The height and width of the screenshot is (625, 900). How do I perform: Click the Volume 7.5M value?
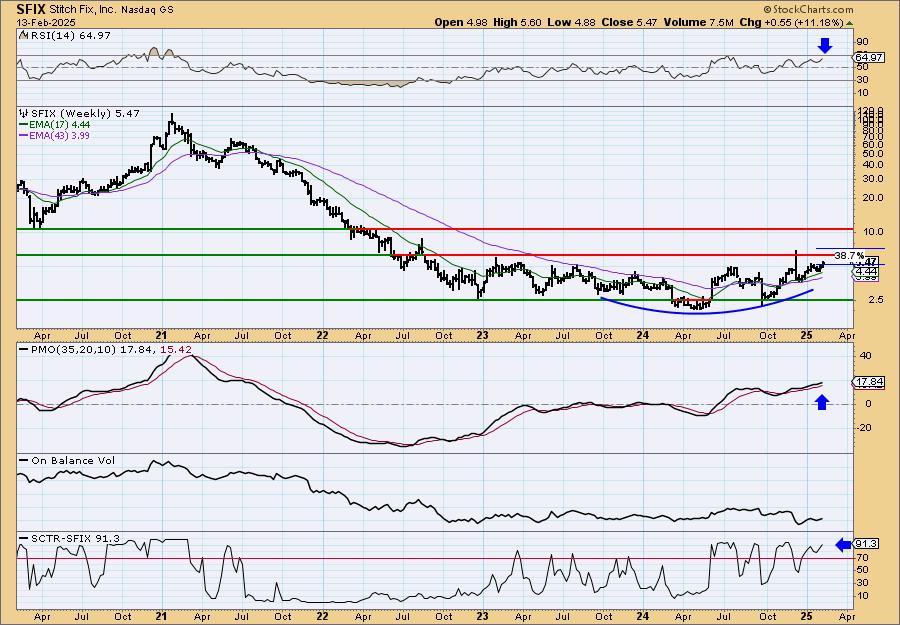(698, 22)
